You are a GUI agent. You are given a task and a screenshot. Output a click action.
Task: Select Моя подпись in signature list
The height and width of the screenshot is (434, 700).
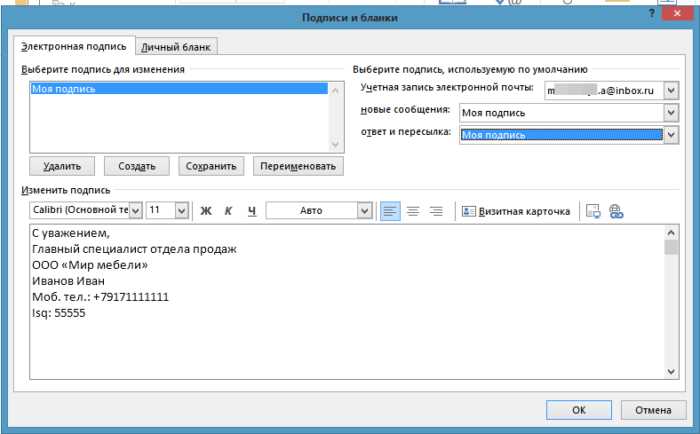[x=179, y=88]
